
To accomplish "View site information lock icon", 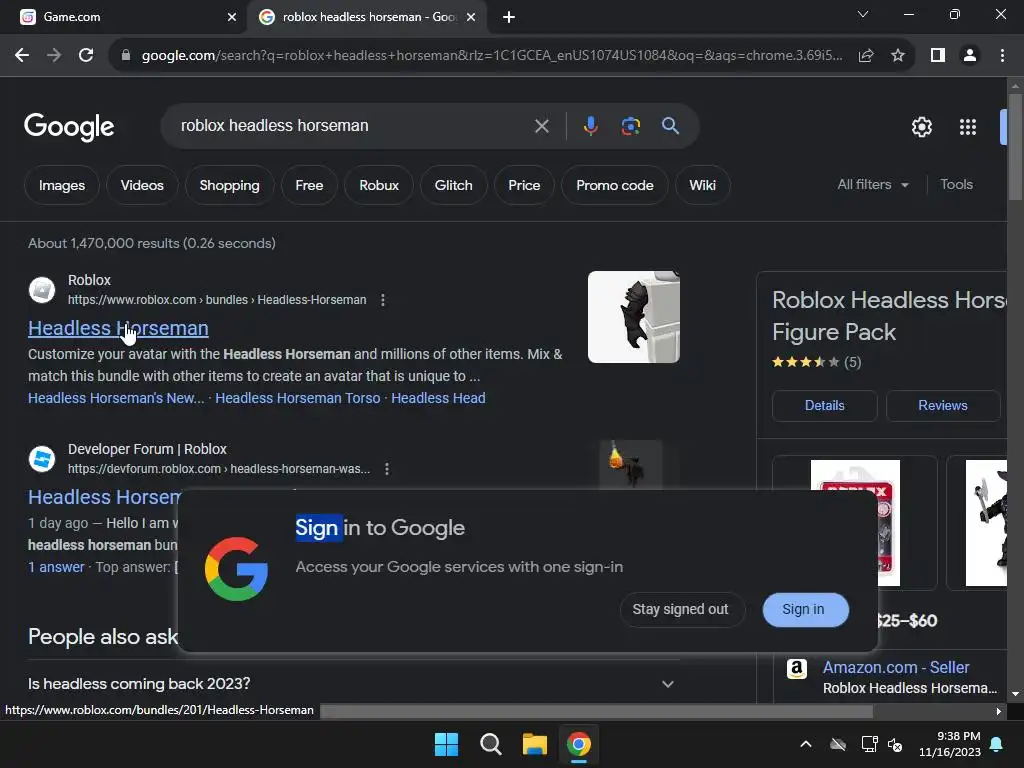I will click(x=126, y=56).
